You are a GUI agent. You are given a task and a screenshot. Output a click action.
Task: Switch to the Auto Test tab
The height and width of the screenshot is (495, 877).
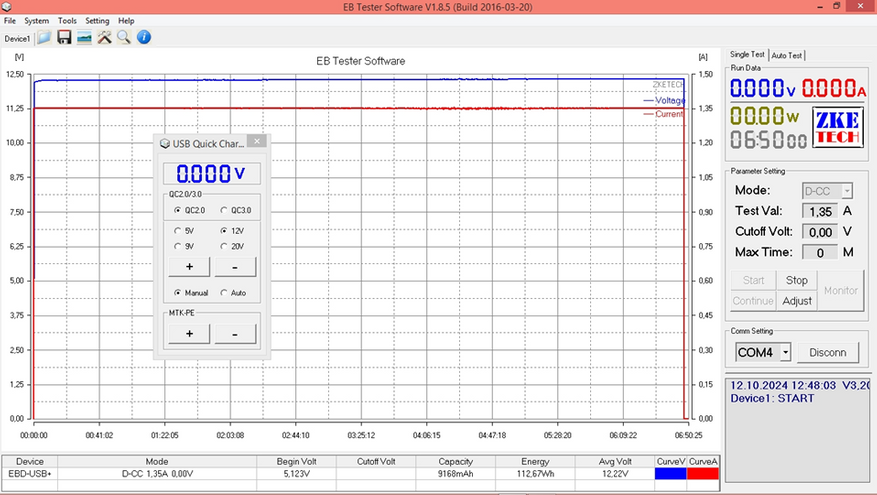tap(787, 55)
